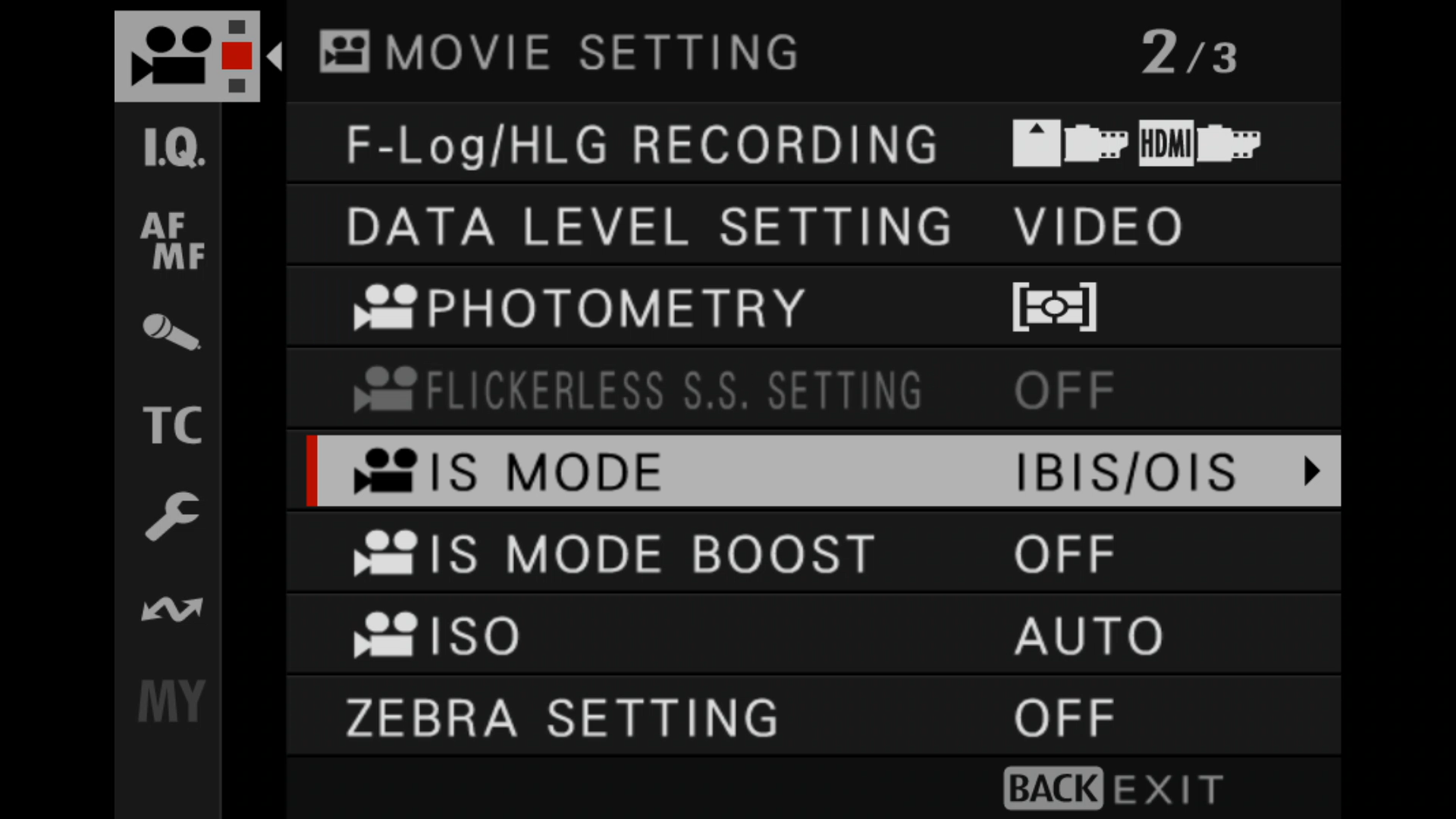Open the I.Q. image quality menu
This screenshot has width=1456, height=819.
(x=174, y=147)
